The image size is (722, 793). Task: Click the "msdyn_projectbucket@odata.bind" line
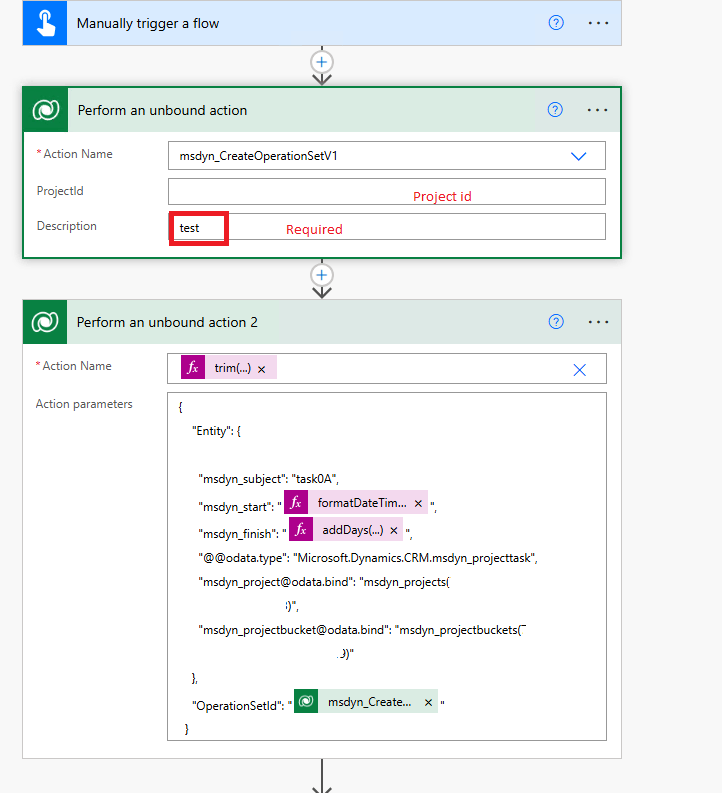363,630
